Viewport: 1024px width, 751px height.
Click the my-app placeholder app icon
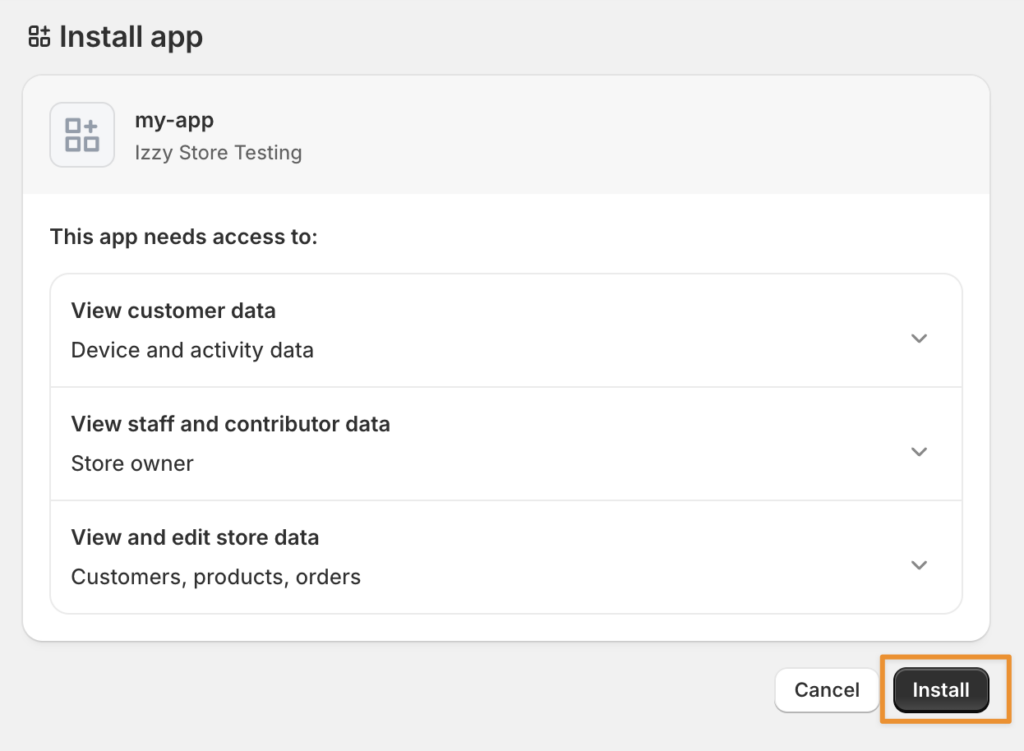coord(82,135)
